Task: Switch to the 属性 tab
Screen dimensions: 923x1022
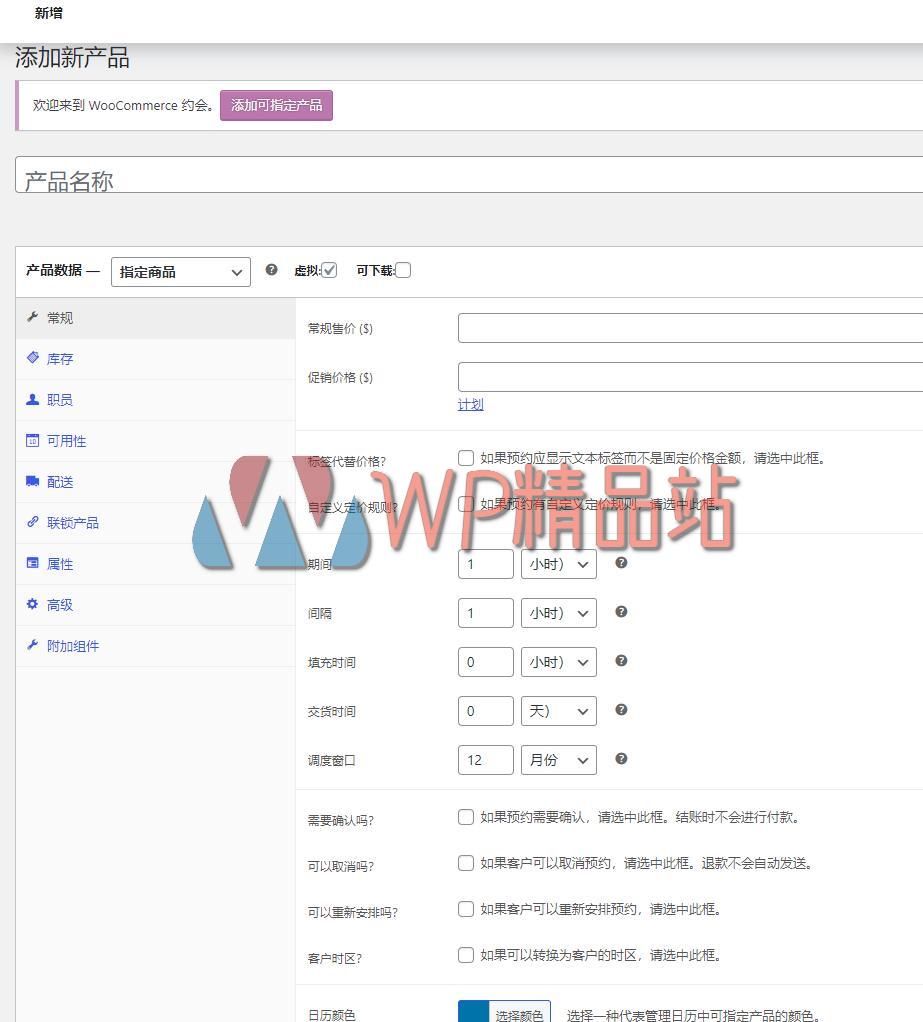Action: point(59,563)
